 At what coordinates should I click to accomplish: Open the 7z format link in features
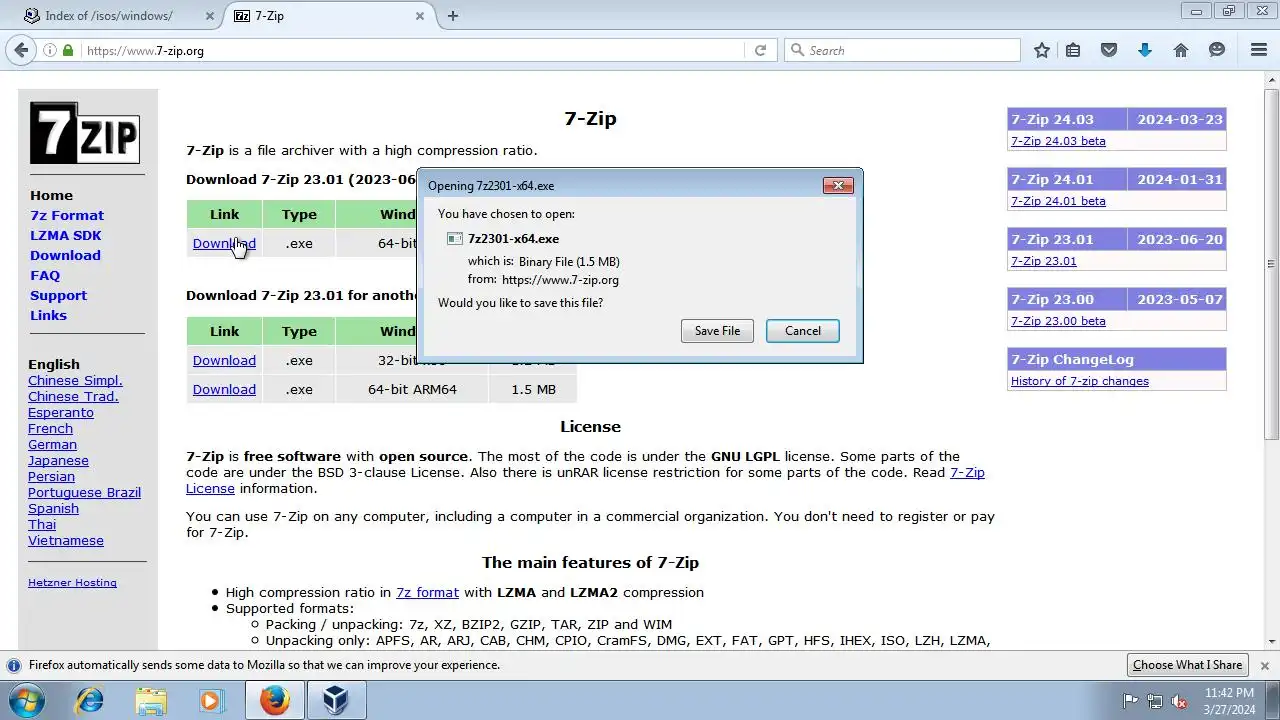click(427, 592)
